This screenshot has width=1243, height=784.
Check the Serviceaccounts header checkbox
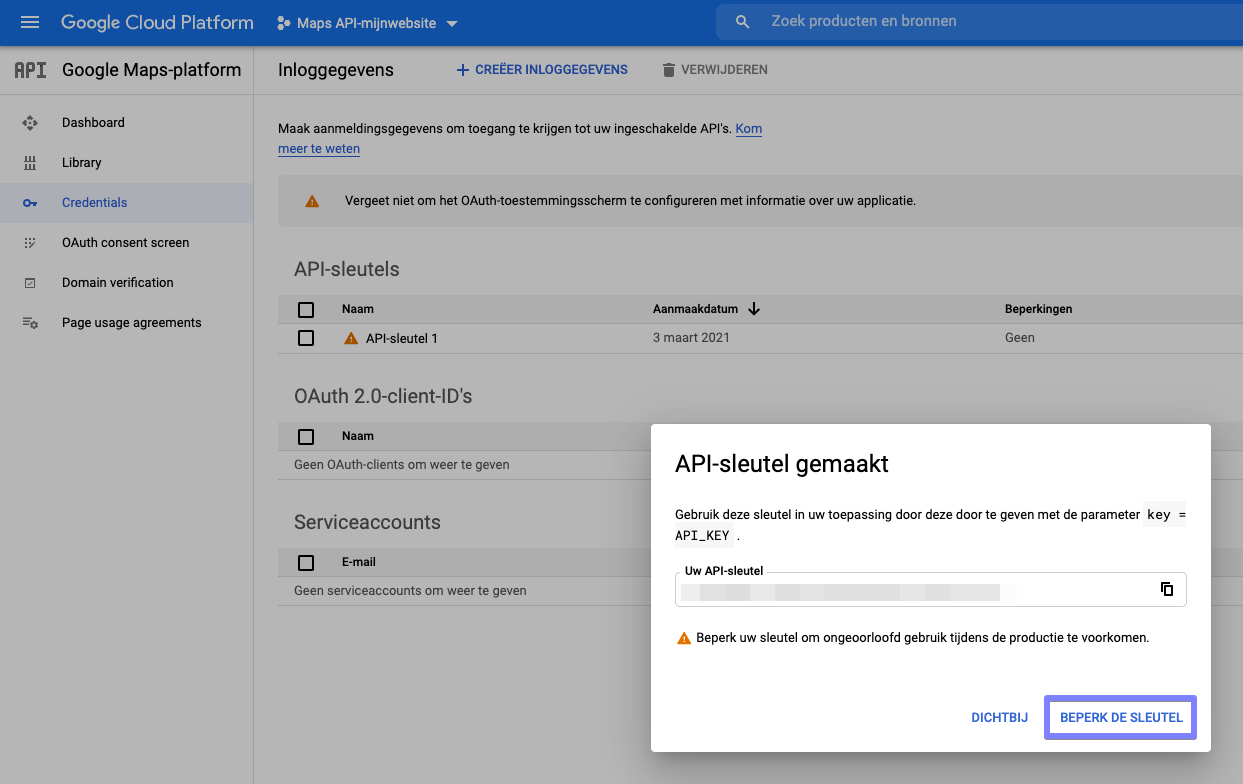point(306,563)
